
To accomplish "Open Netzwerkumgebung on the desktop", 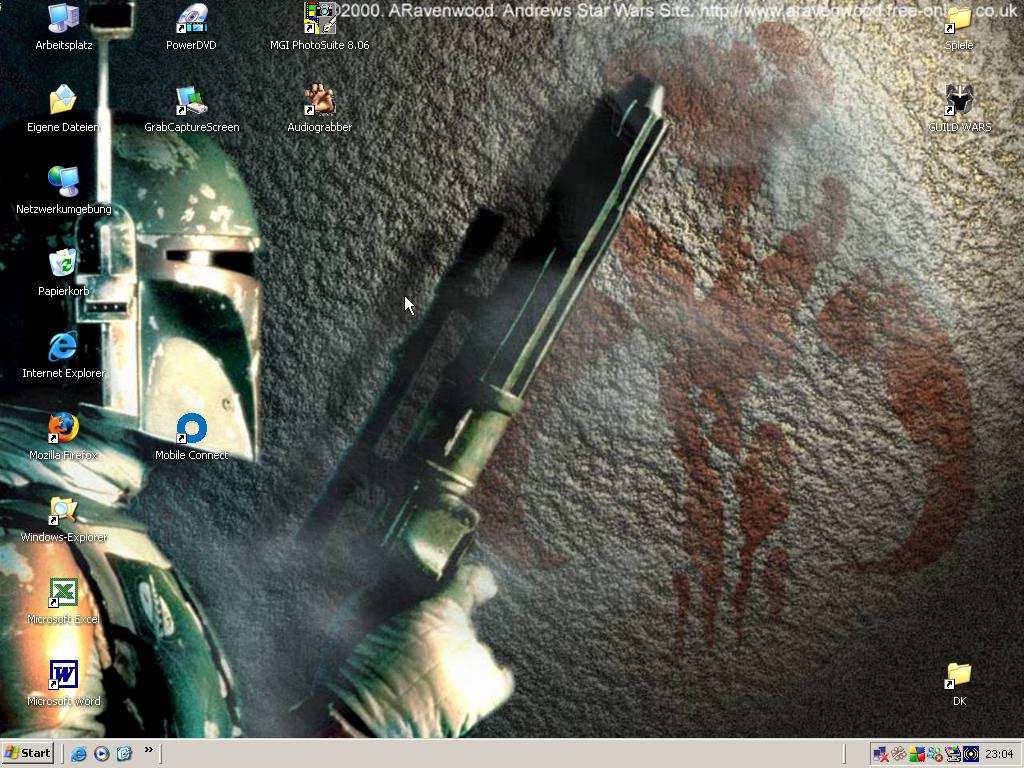I will (x=63, y=183).
